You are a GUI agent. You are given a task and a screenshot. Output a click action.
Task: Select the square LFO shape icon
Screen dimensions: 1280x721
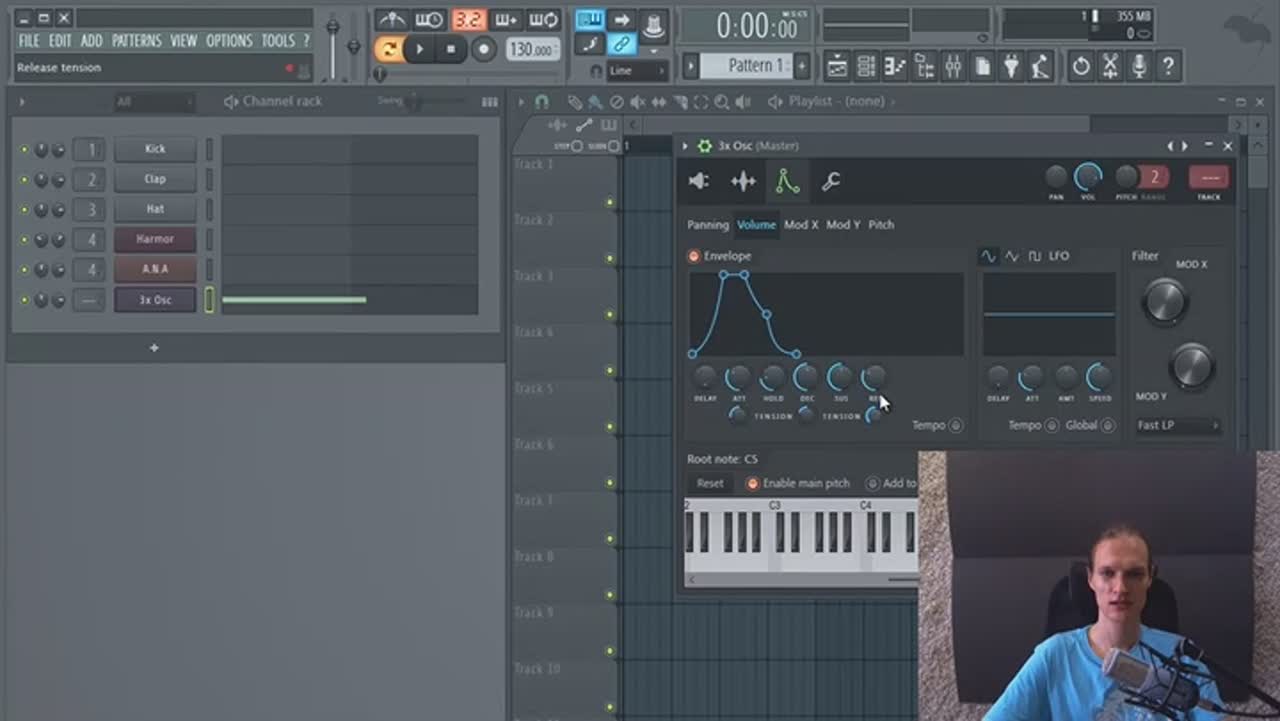tap(1035, 256)
